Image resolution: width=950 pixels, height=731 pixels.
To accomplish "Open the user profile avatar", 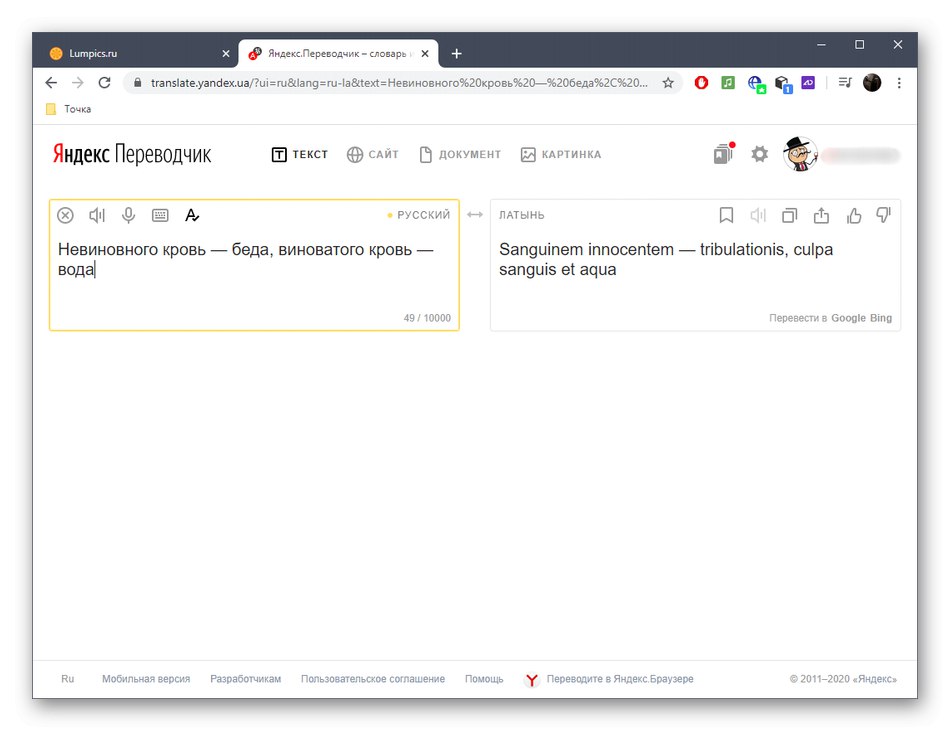I will tap(800, 154).
